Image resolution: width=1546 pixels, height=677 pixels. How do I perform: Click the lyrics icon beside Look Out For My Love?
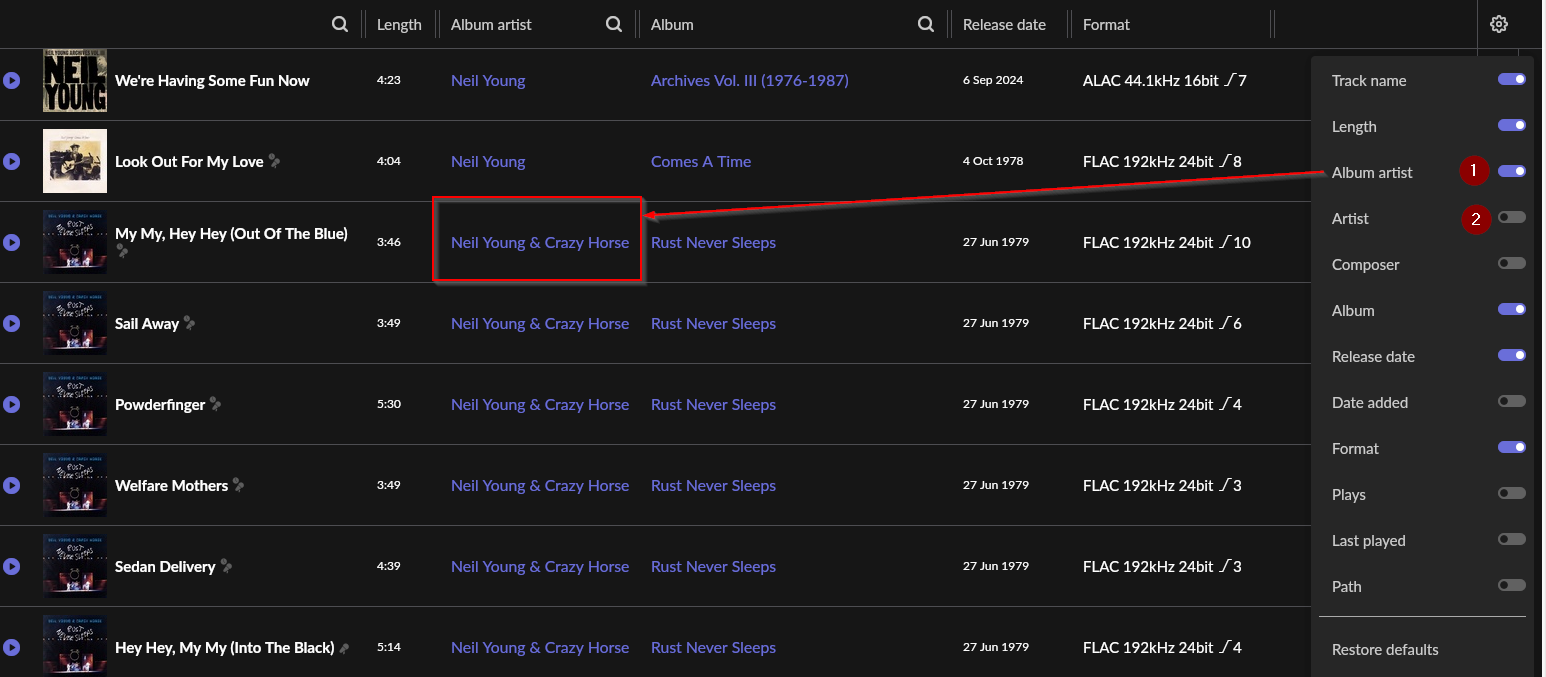point(274,161)
